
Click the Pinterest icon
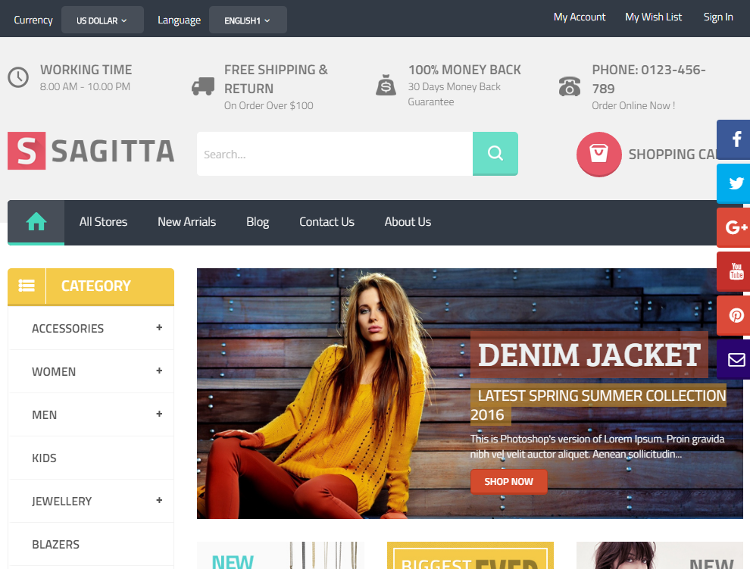click(734, 315)
